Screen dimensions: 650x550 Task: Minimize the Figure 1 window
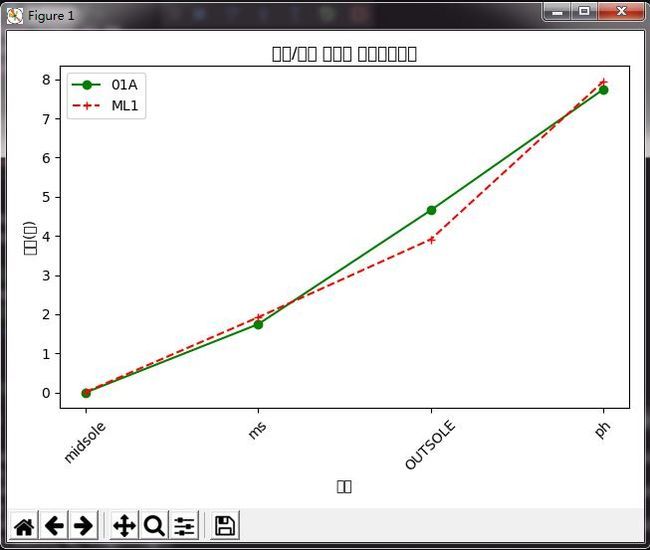click(558, 12)
